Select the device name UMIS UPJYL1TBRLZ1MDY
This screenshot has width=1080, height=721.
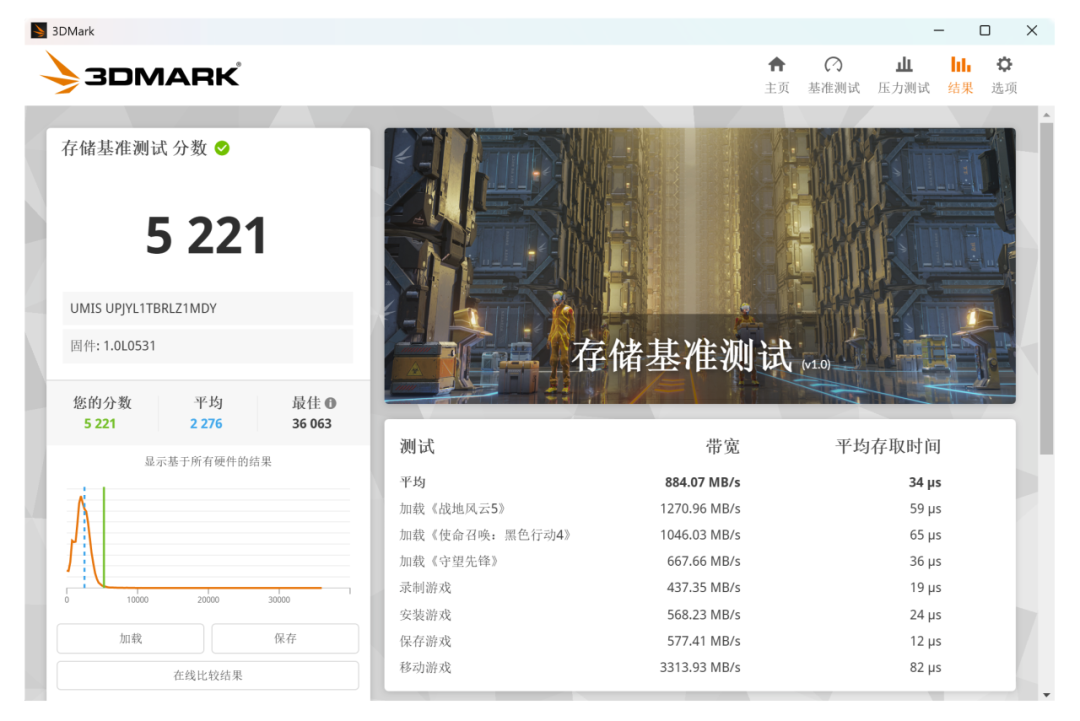pyautogui.click(x=143, y=309)
